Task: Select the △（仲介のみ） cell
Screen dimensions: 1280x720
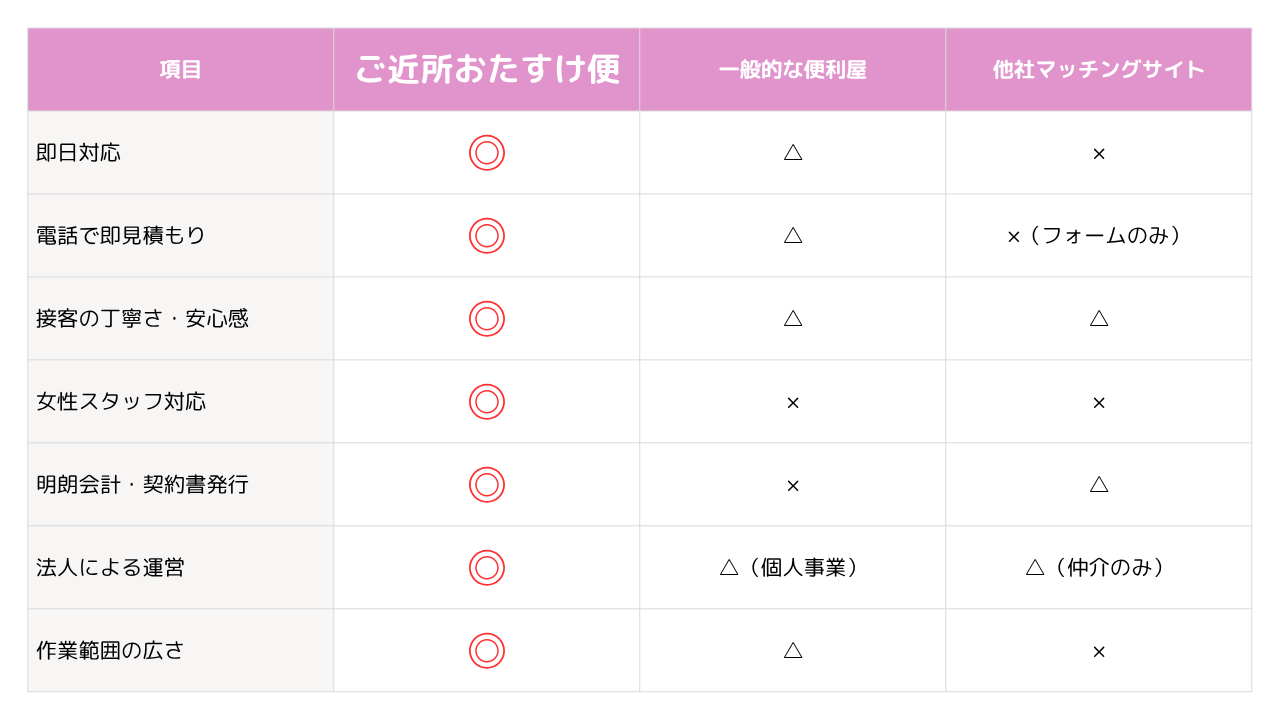Action: pyautogui.click(x=1099, y=568)
